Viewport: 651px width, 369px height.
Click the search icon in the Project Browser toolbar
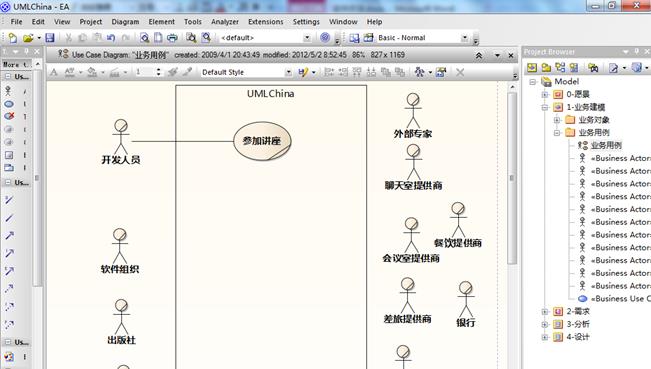pyautogui.click(x=593, y=67)
